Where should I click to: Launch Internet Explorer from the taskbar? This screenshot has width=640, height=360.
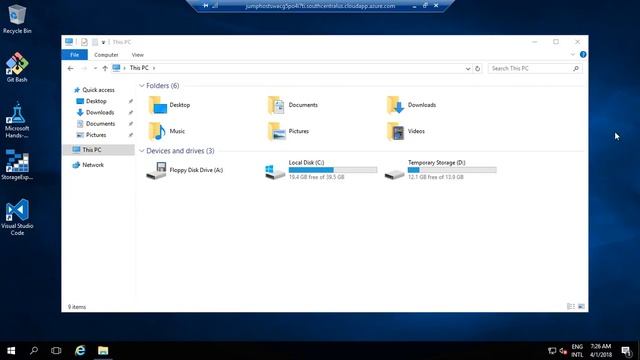click(x=80, y=351)
